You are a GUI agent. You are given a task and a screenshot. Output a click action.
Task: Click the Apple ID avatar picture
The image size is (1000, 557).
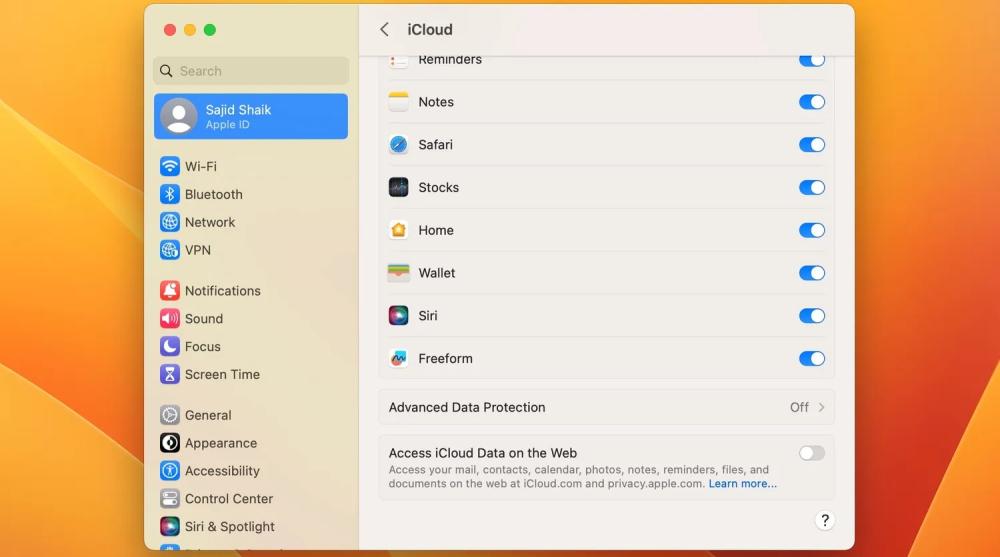[x=179, y=116]
